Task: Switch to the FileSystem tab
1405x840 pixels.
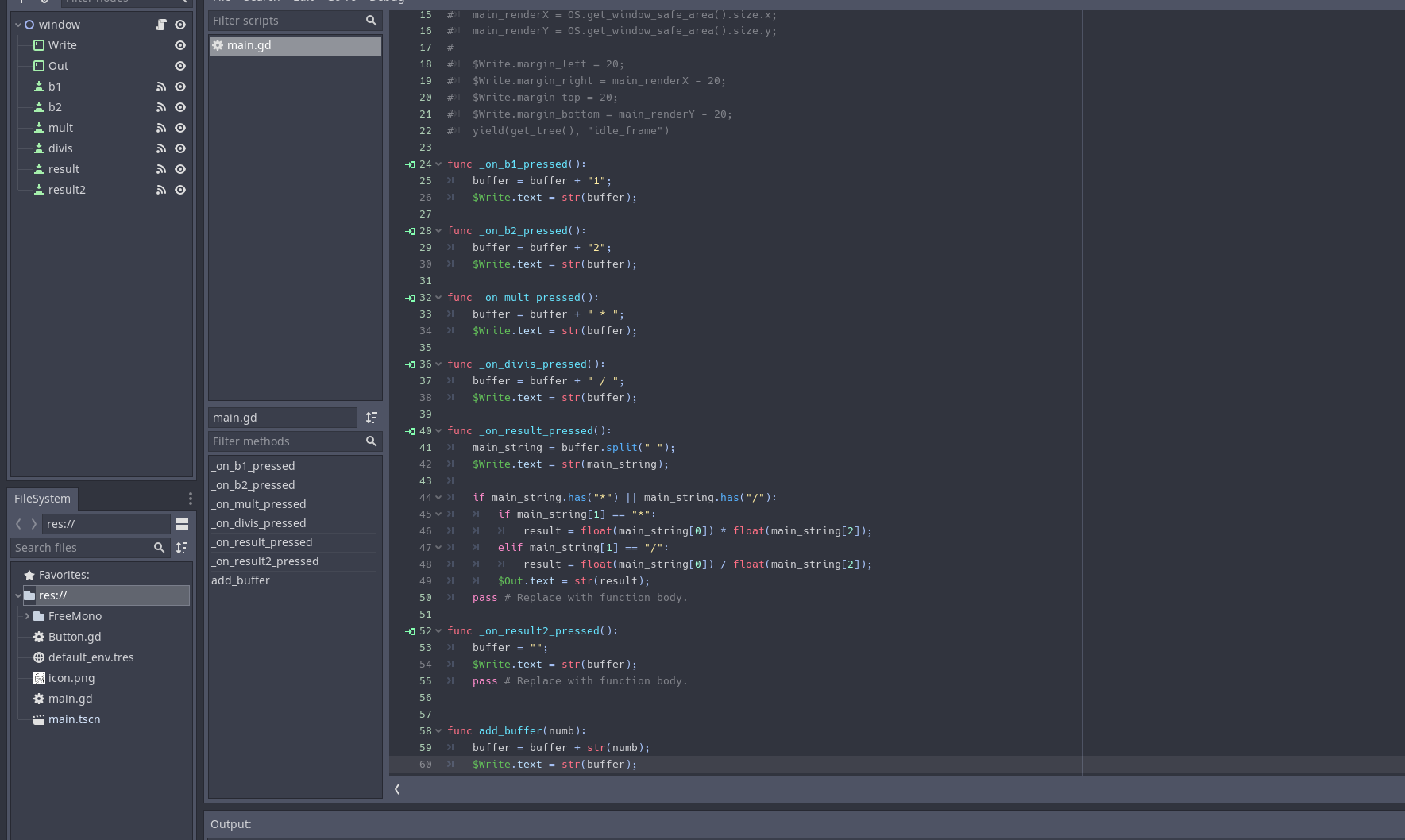Action: click(42, 499)
